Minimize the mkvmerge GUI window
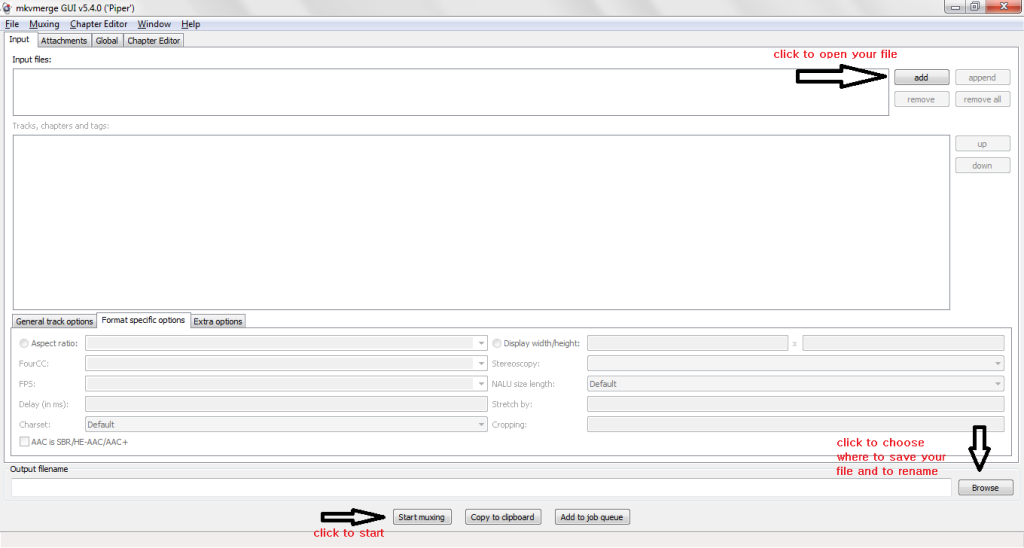 [x=955, y=7]
